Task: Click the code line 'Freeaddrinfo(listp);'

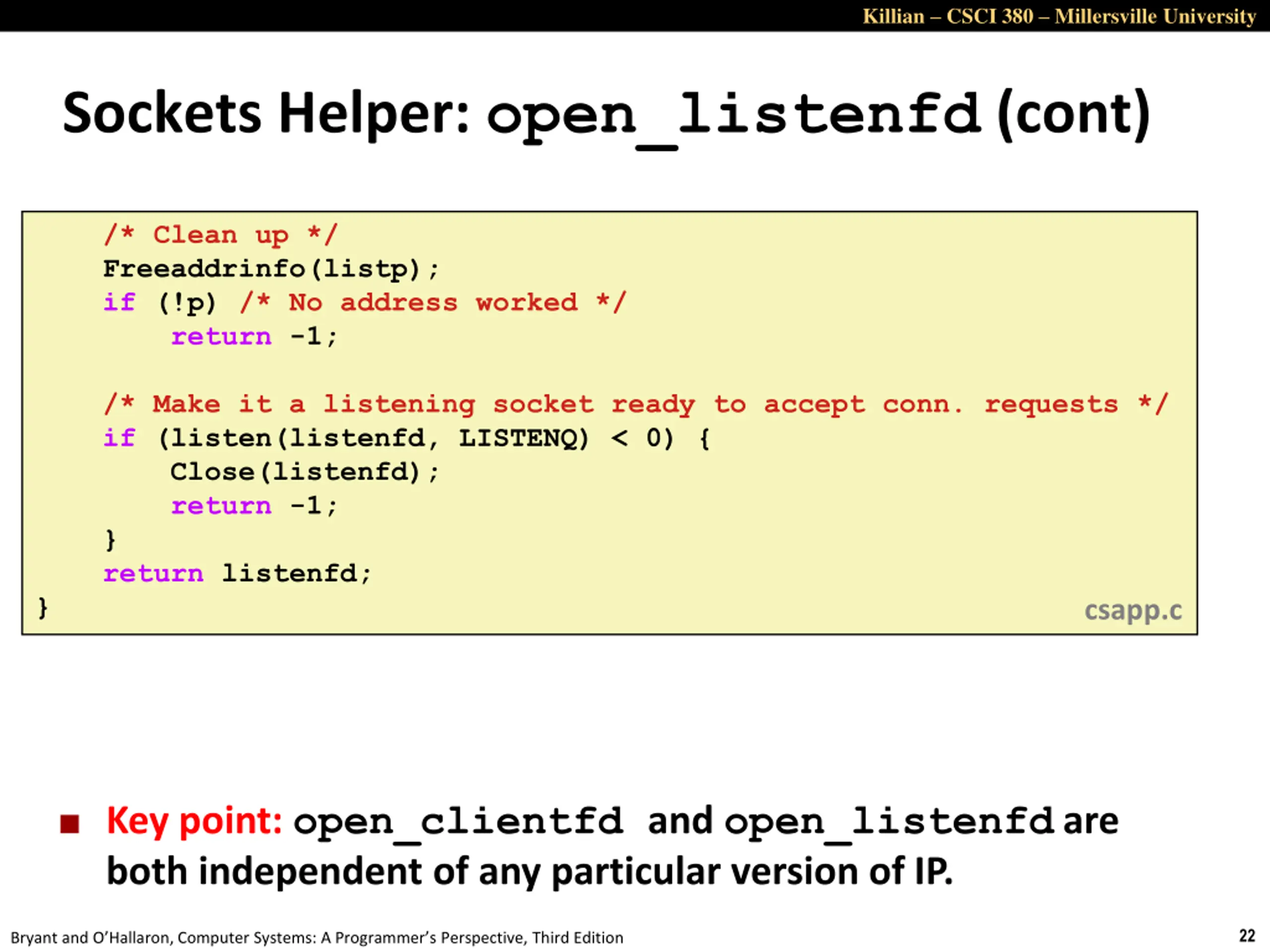Action: point(271,269)
